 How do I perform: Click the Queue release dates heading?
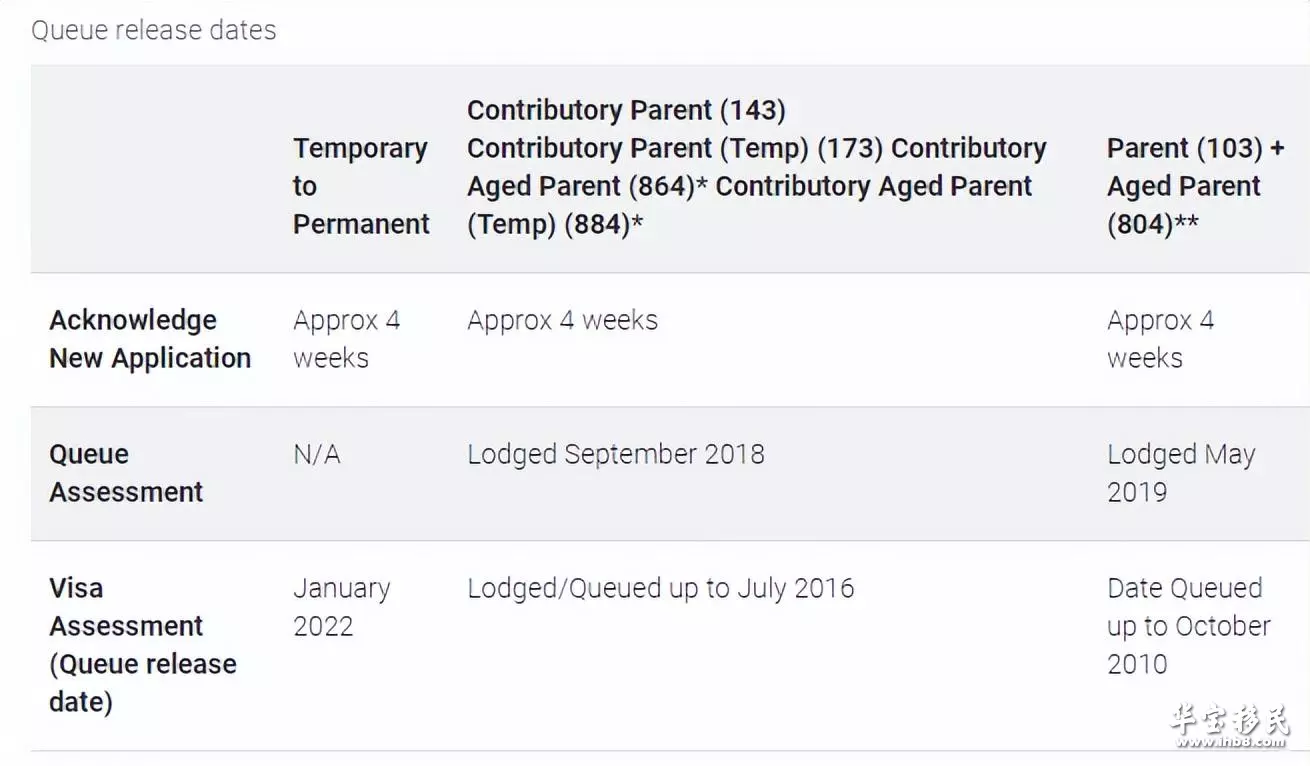[154, 30]
